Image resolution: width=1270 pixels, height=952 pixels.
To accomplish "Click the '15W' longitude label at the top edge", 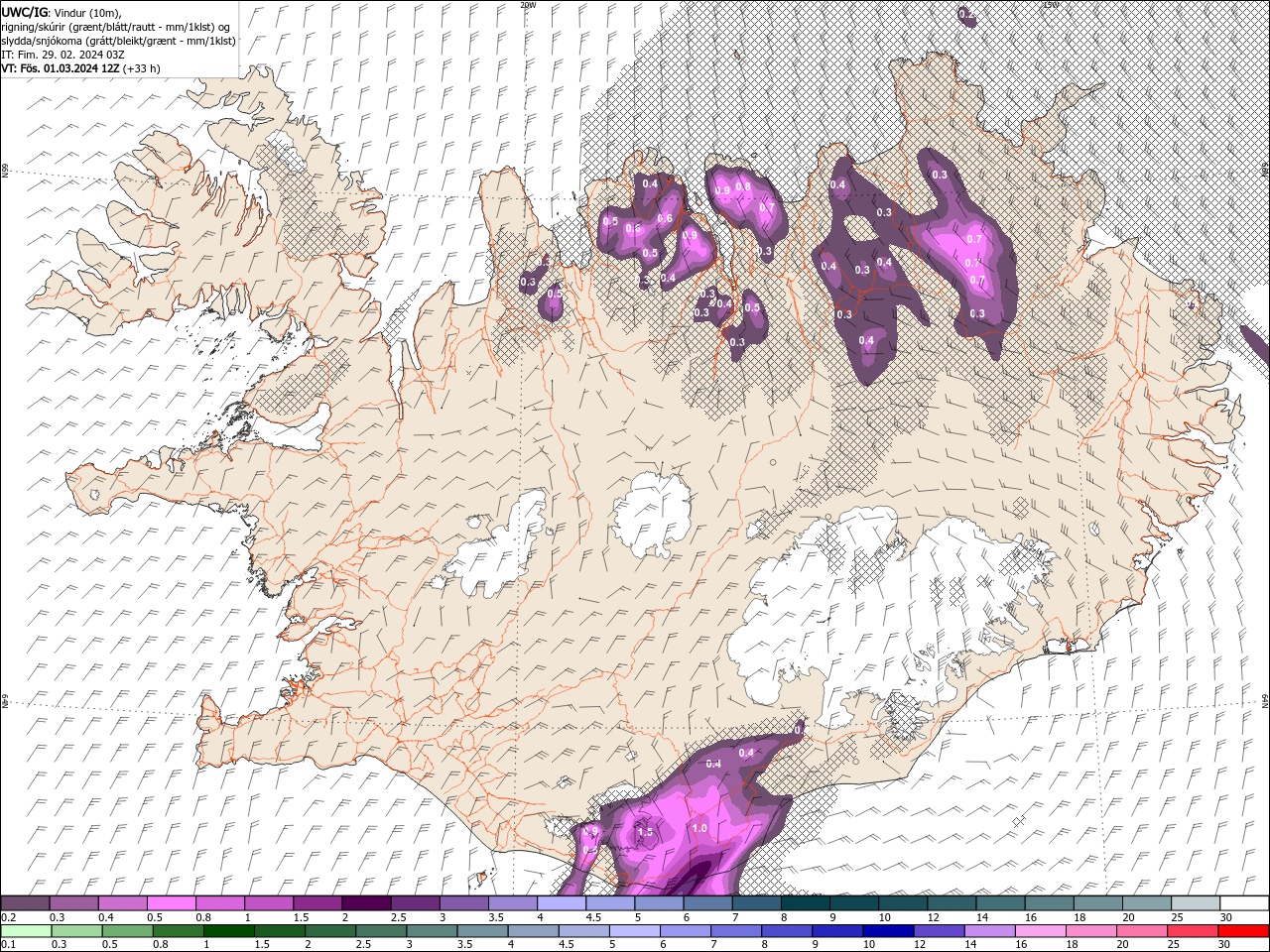I will tap(1052, 5).
